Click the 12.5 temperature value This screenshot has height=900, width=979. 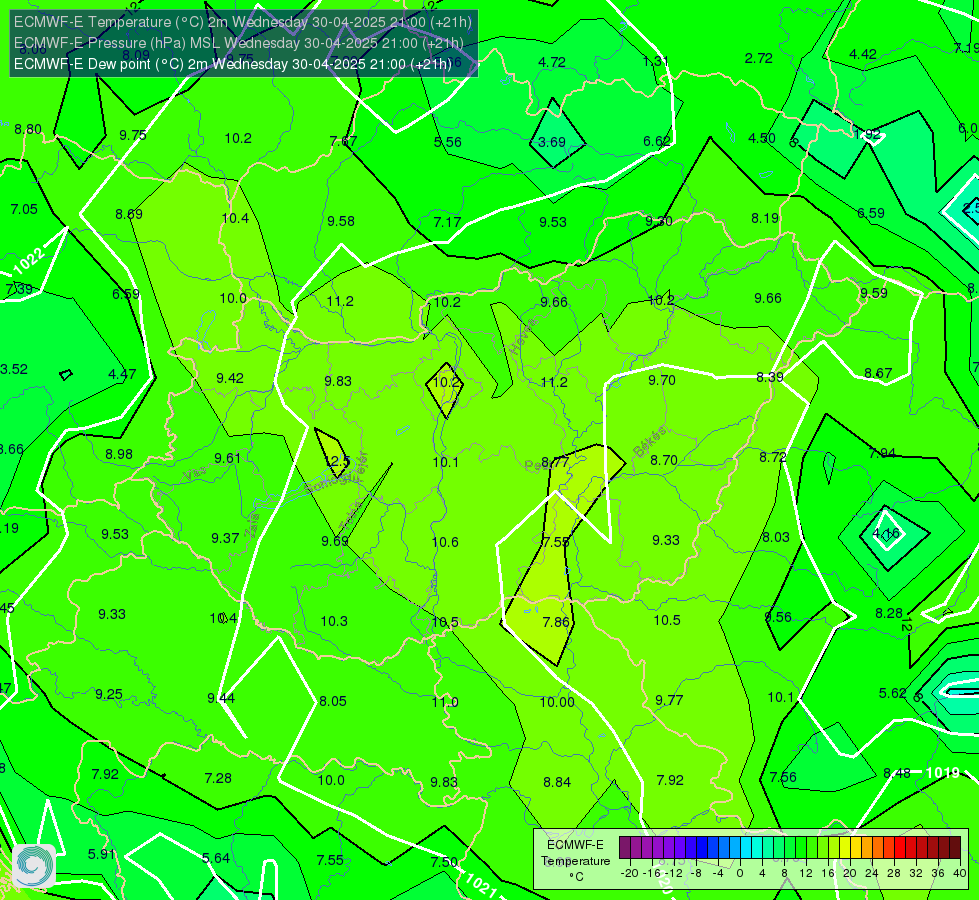tap(338, 462)
